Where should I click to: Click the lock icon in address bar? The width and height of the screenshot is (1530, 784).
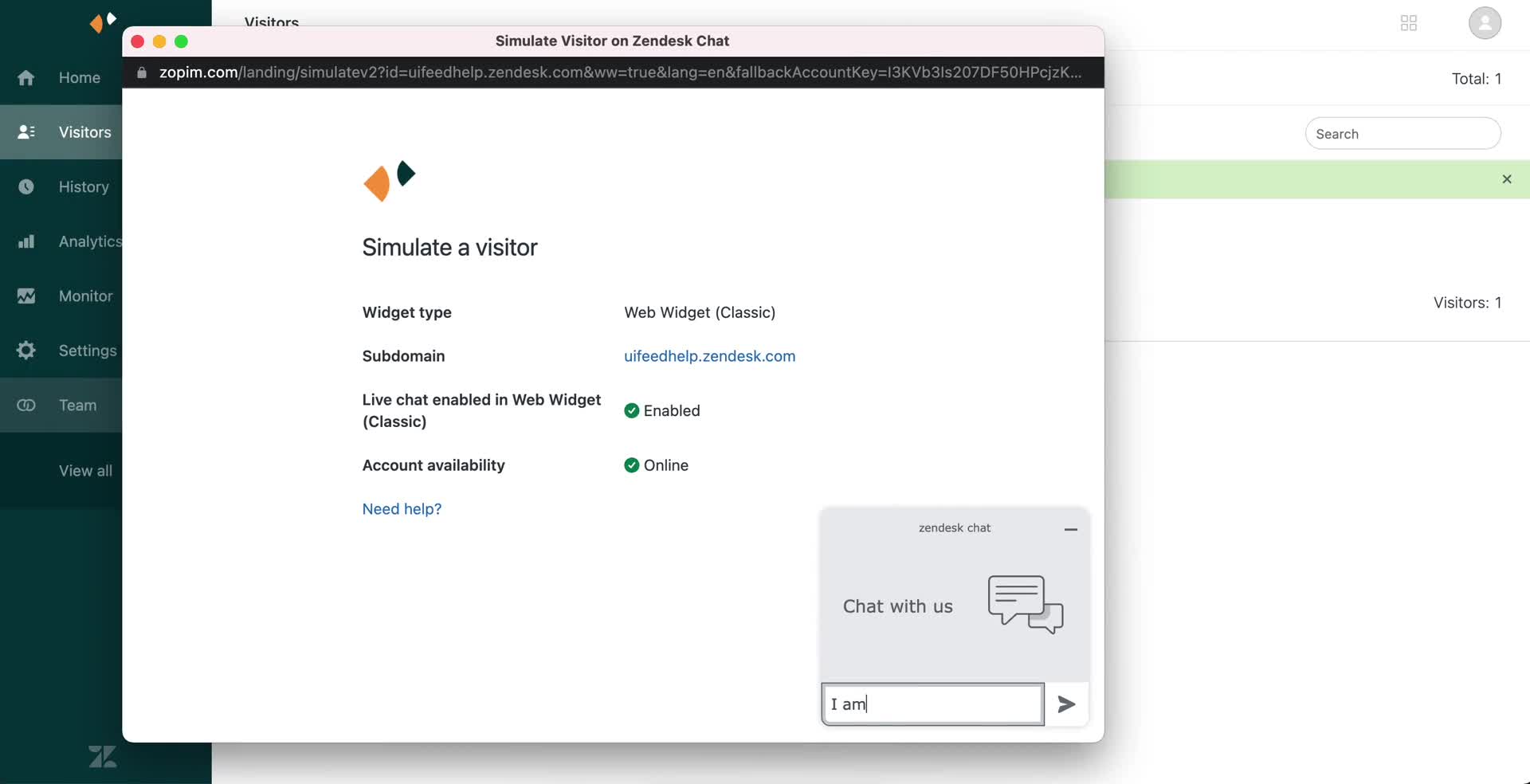(x=142, y=73)
